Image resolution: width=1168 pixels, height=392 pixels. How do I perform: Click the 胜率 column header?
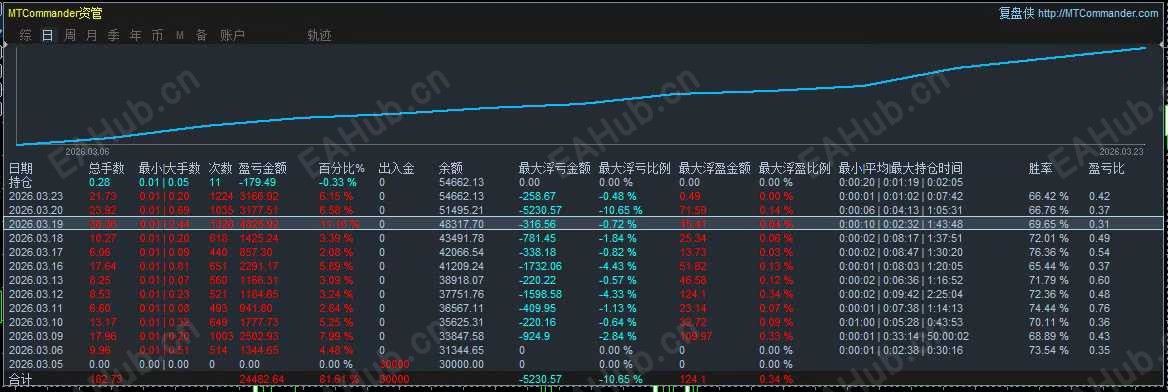click(1041, 168)
